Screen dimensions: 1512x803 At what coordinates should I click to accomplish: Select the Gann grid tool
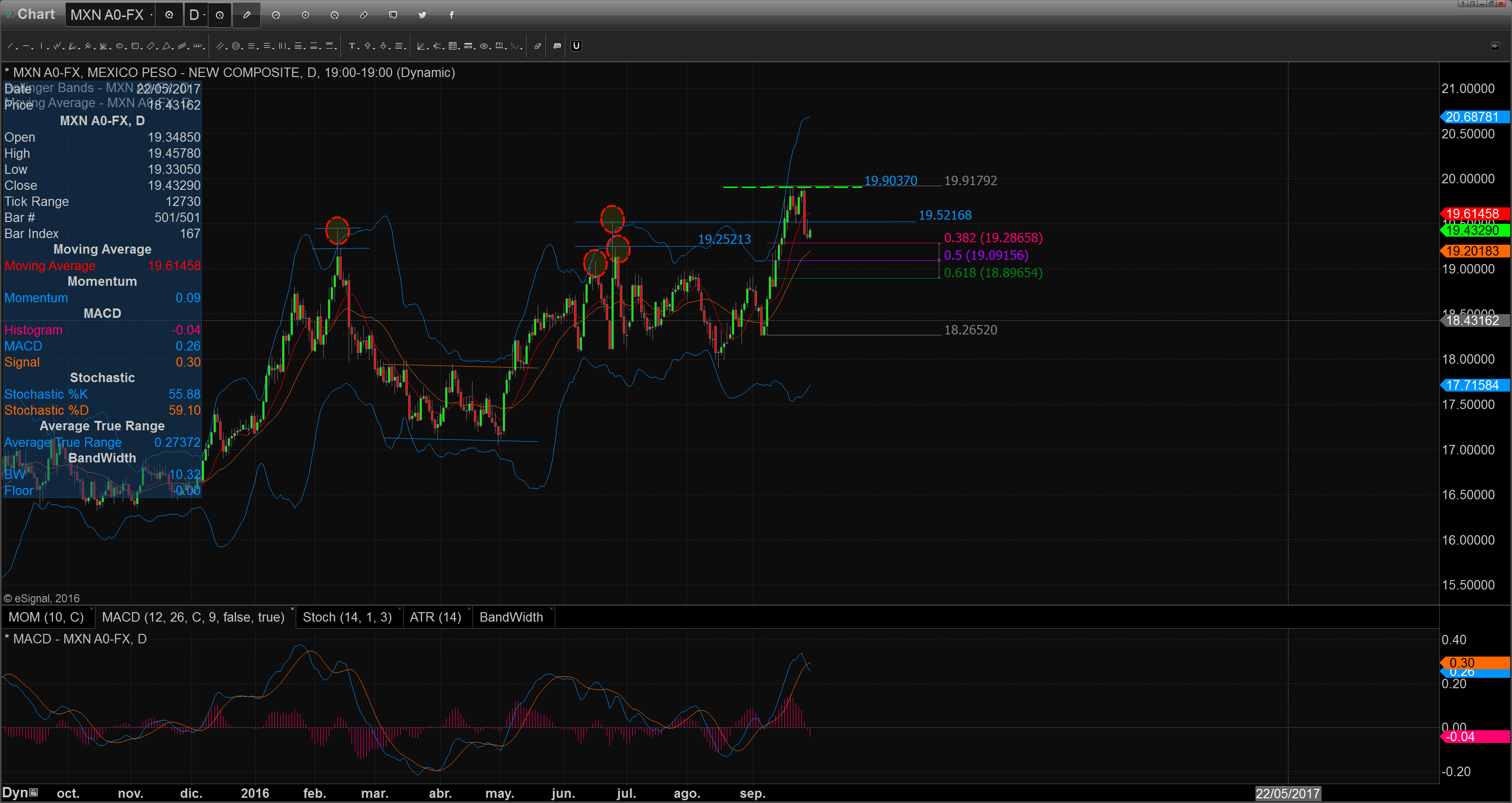(453, 46)
